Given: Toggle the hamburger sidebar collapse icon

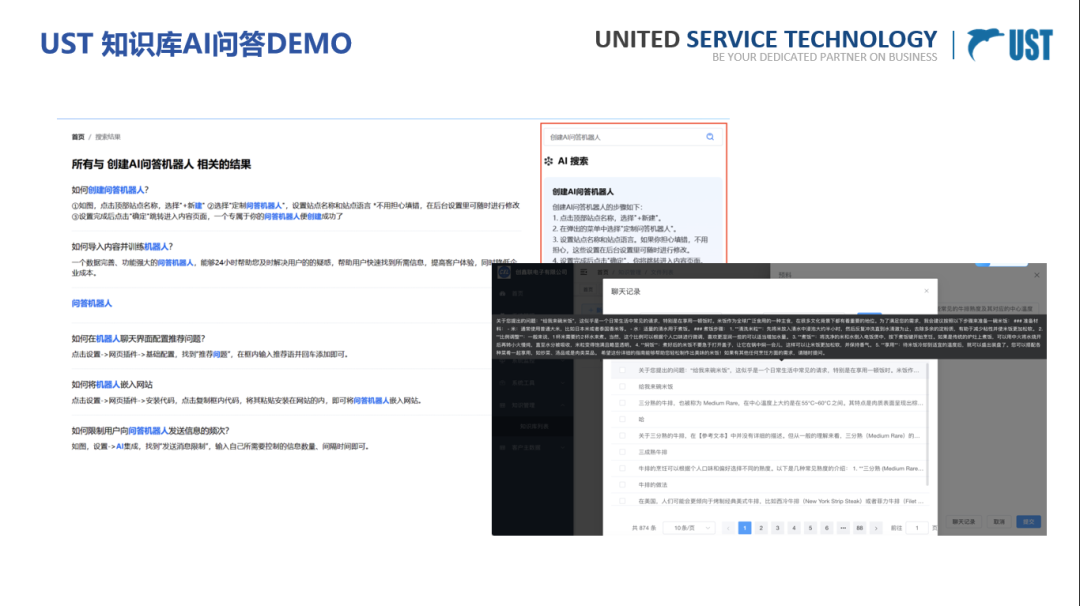Looking at the screenshot, I should coord(584,272).
